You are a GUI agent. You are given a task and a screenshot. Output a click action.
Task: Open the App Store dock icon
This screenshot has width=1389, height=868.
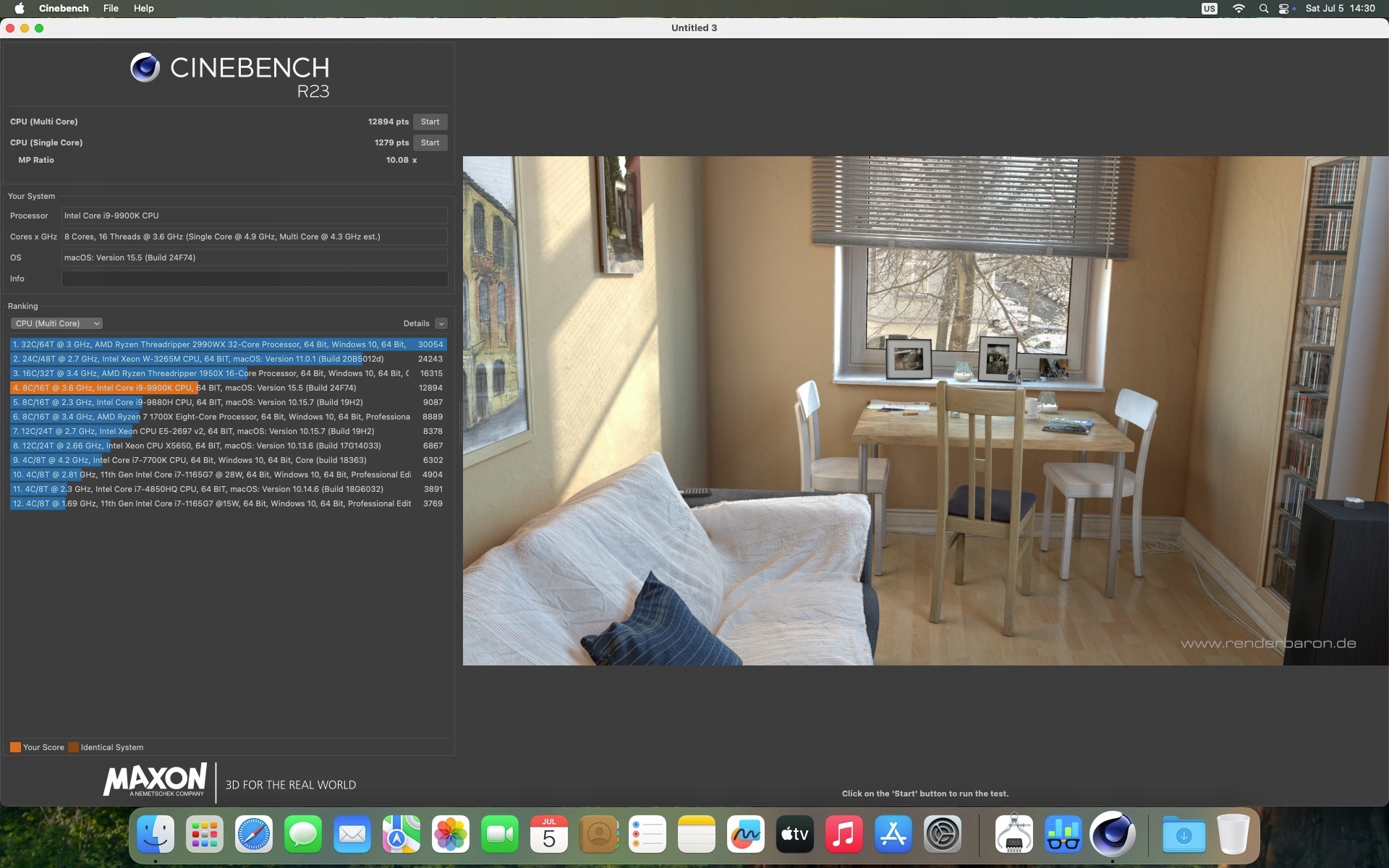click(x=893, y=834)
